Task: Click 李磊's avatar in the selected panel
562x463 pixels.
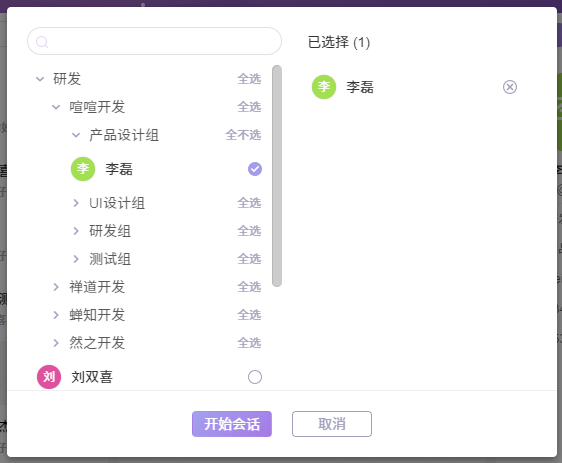Action: [x=324, y=87]
